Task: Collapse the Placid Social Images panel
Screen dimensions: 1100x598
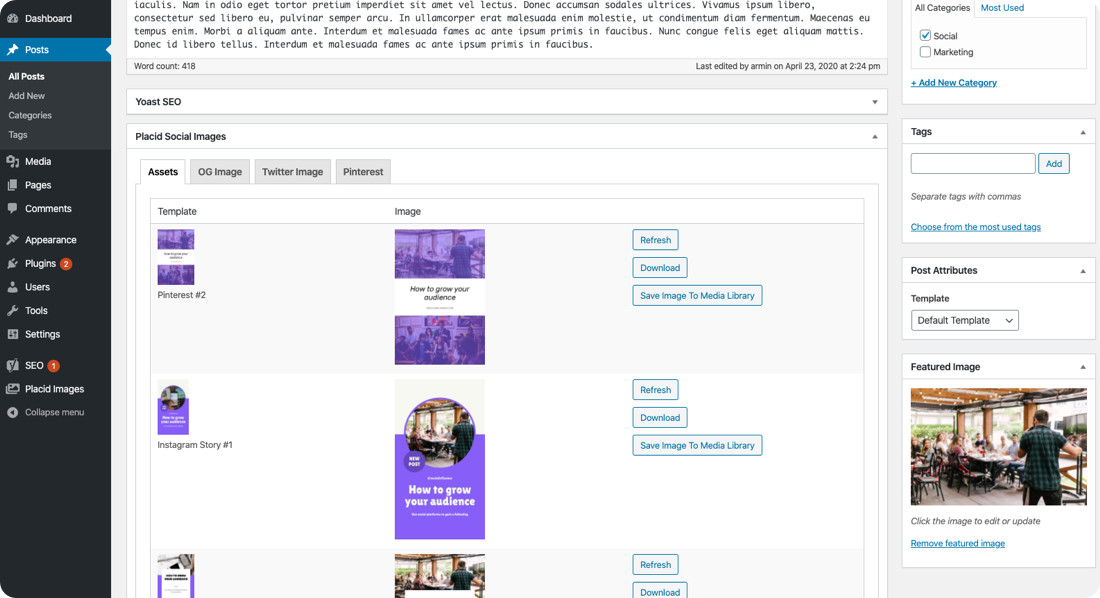Action: pos(875,137)
